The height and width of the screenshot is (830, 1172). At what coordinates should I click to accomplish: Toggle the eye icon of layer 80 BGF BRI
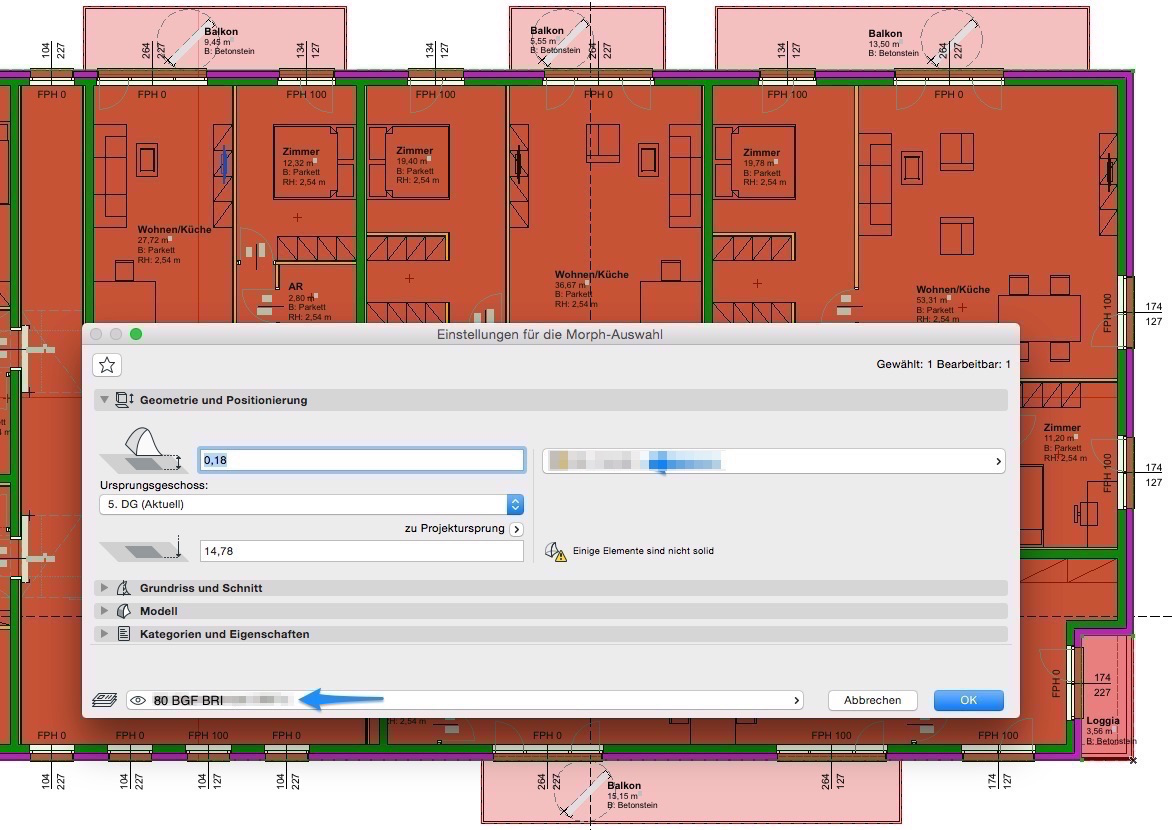(x=139, y=700)
